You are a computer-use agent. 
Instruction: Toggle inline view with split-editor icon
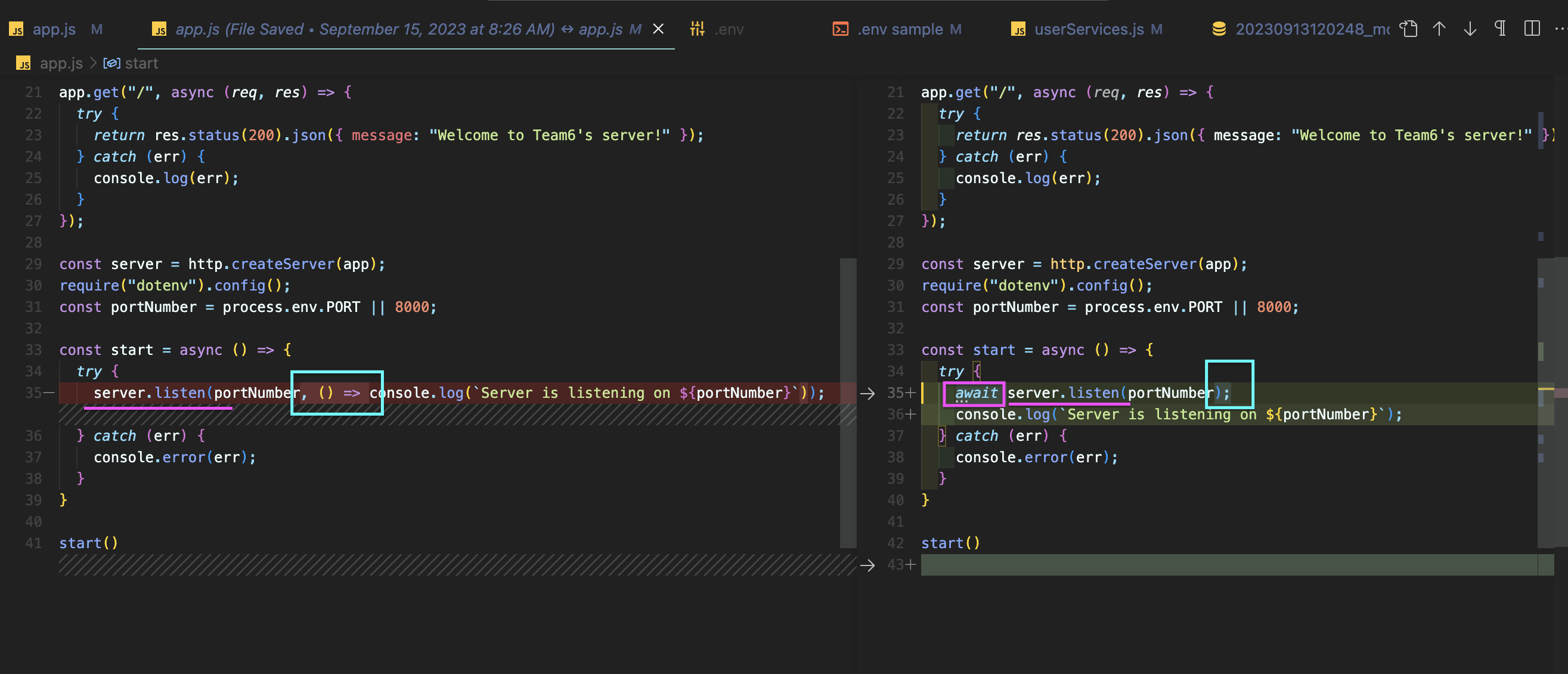tap(1532, 29)
